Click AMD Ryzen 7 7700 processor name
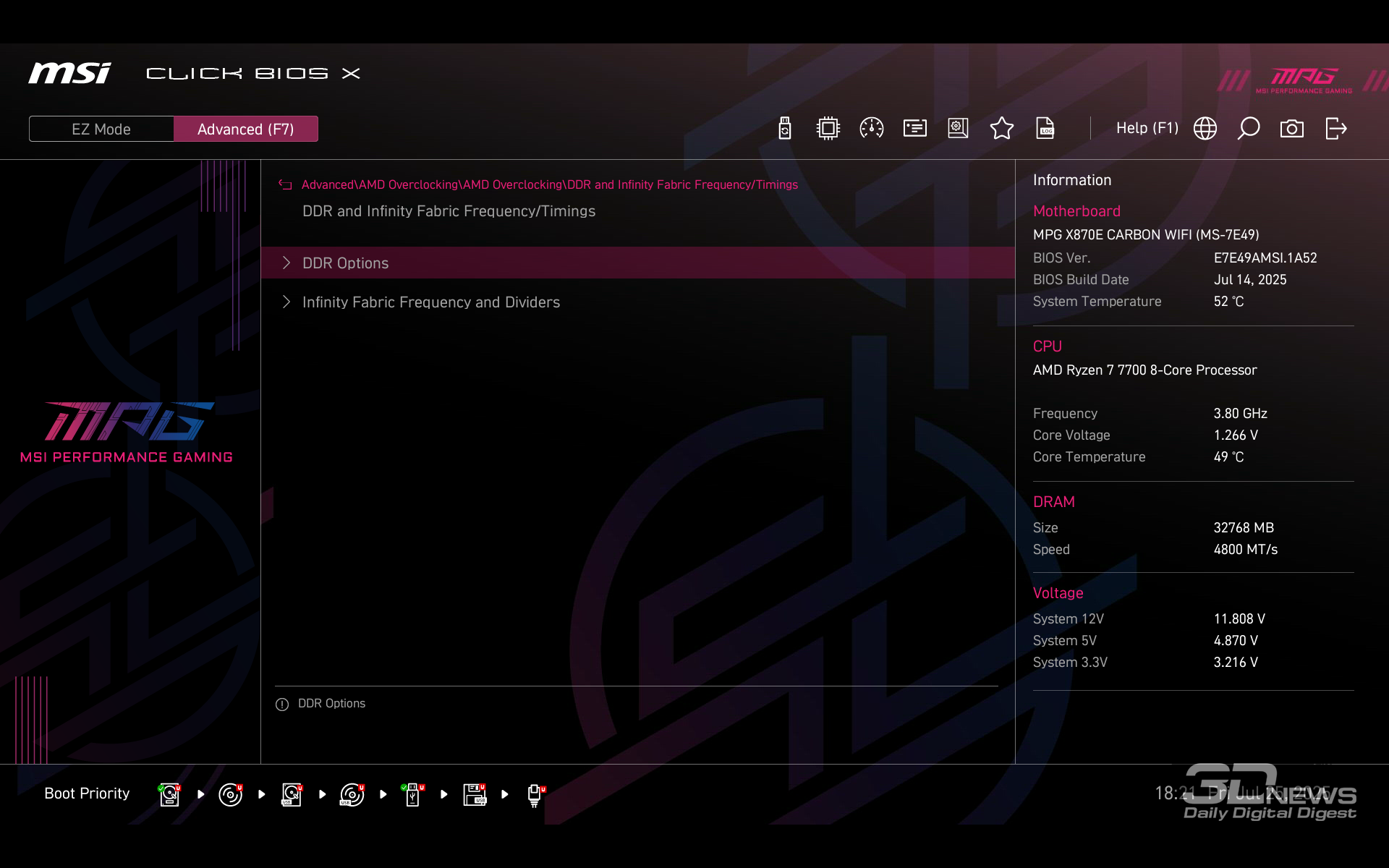 (x=1144, y=370)
